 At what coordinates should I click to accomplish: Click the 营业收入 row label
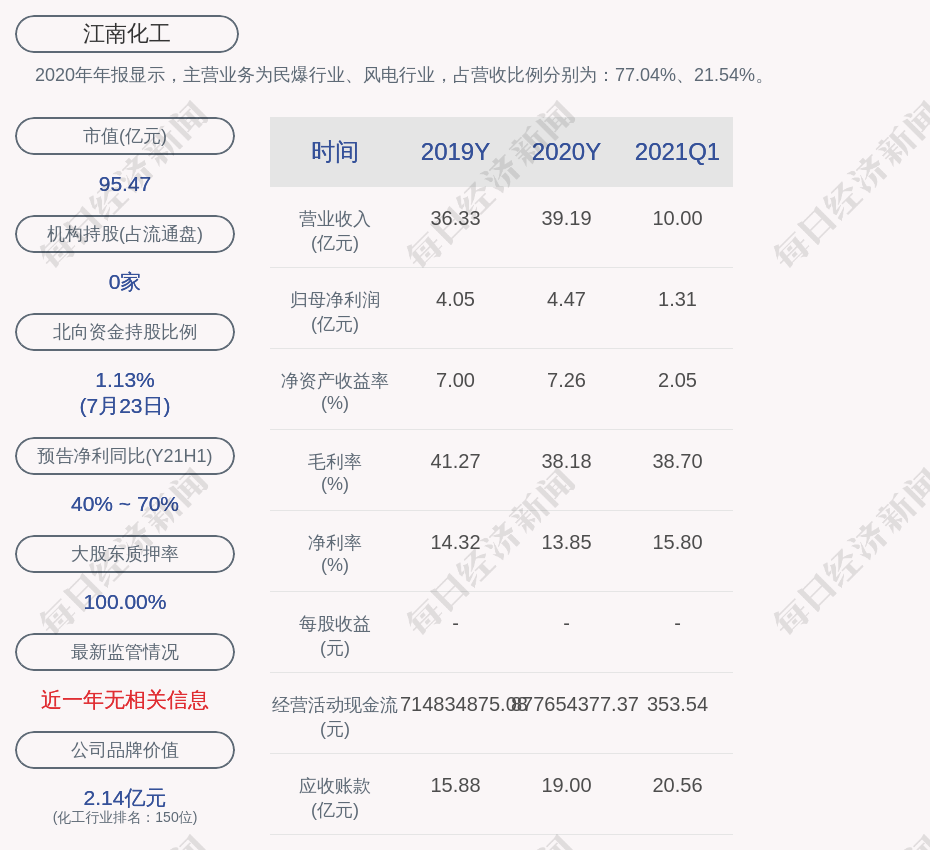coord(335,231)
